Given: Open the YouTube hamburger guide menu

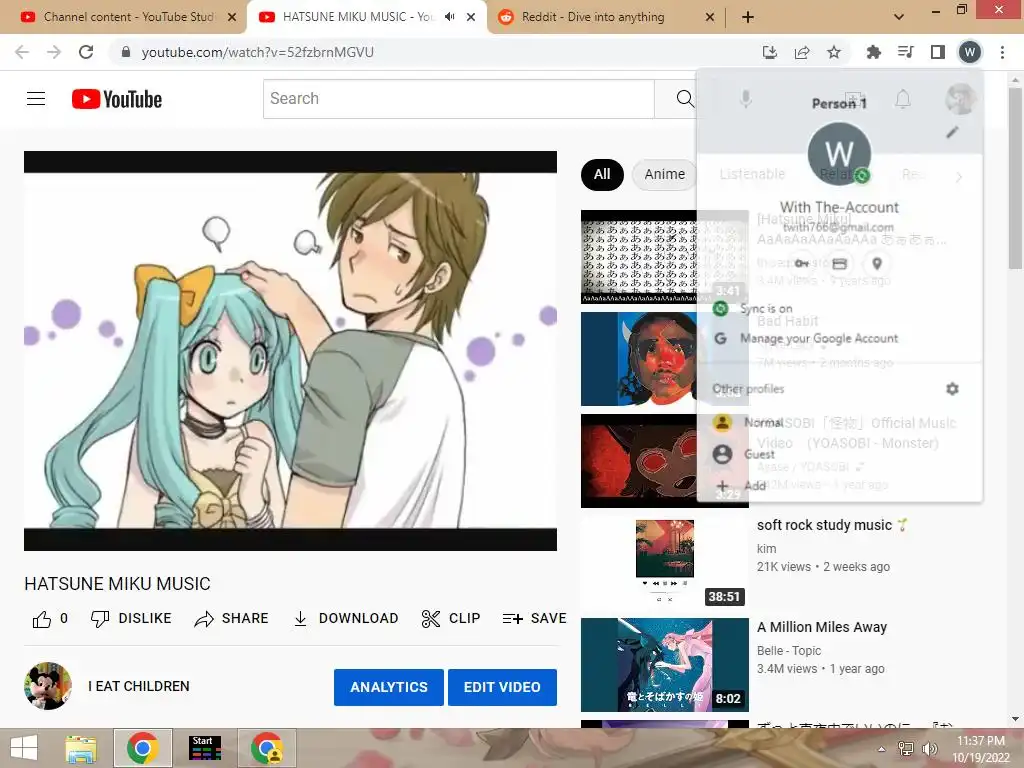Looking at the screenshot, I should (36, 99).
